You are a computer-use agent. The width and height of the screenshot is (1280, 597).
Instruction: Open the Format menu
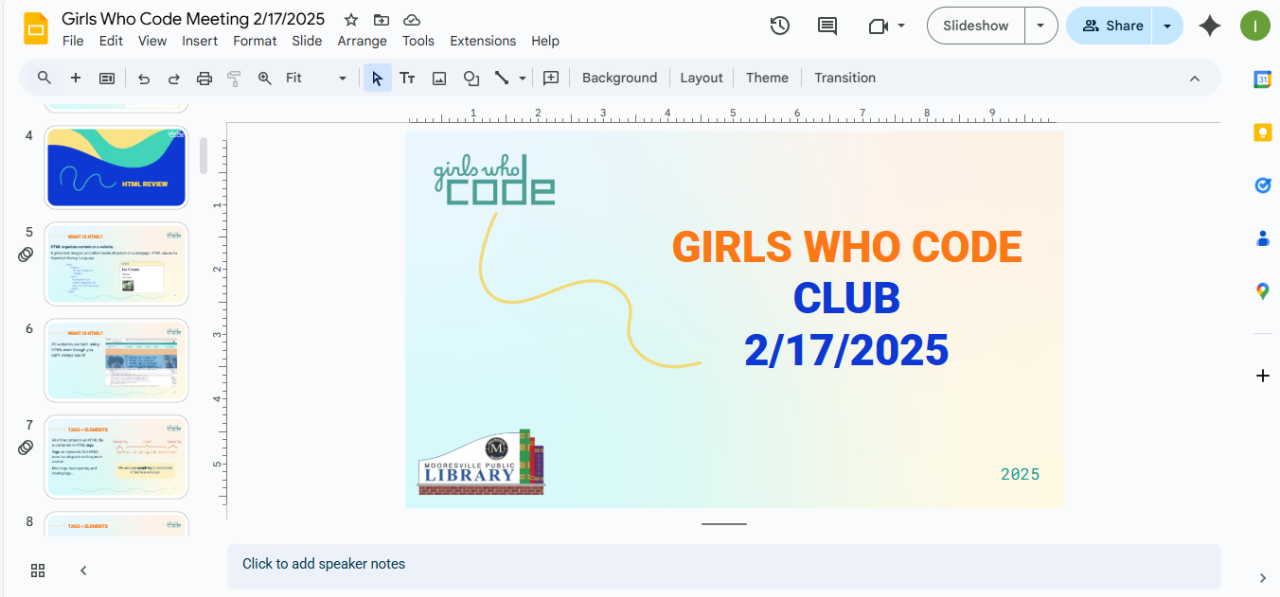[255, 41]
